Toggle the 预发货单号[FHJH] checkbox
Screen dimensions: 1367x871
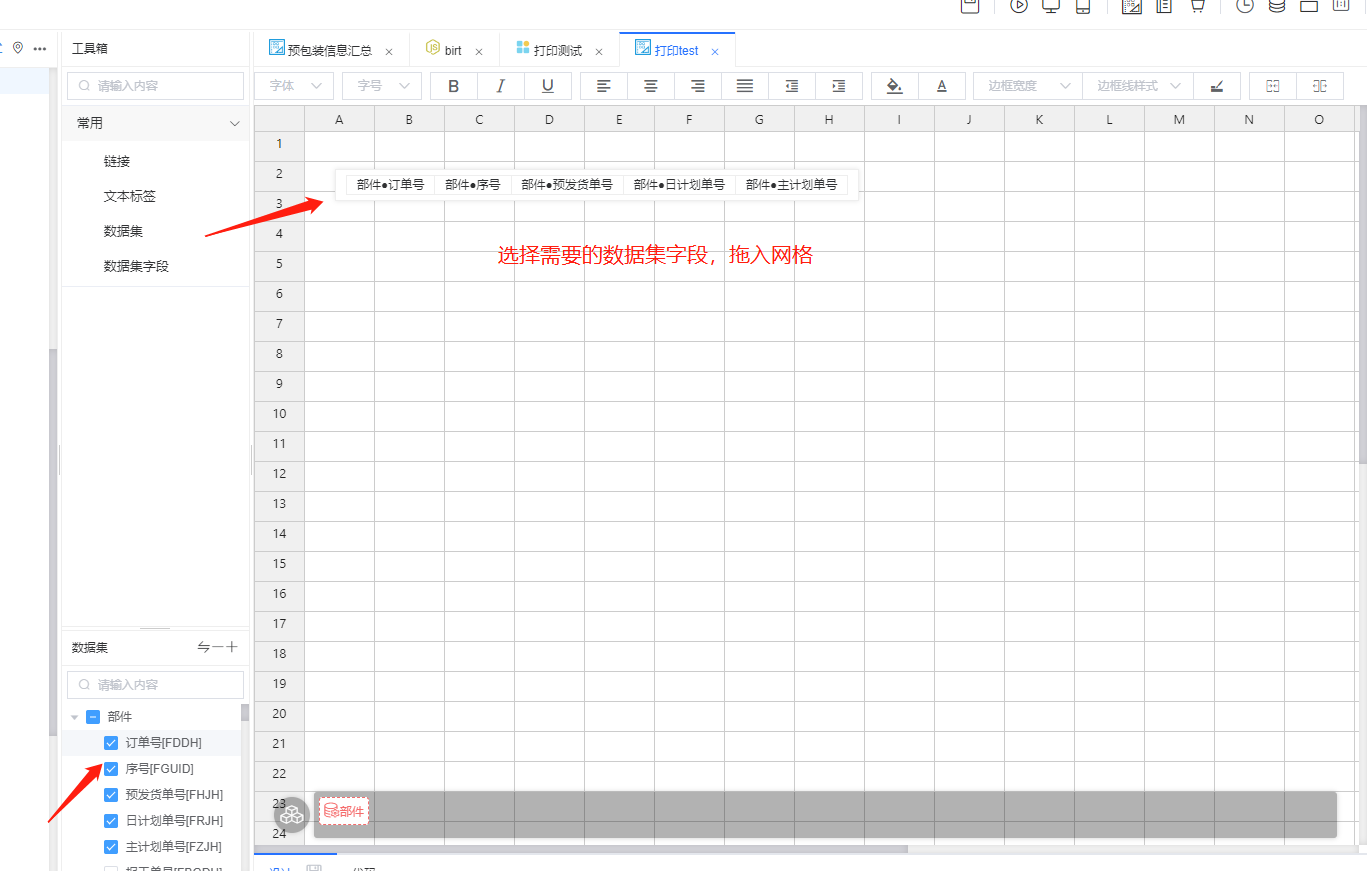(111, 795)
